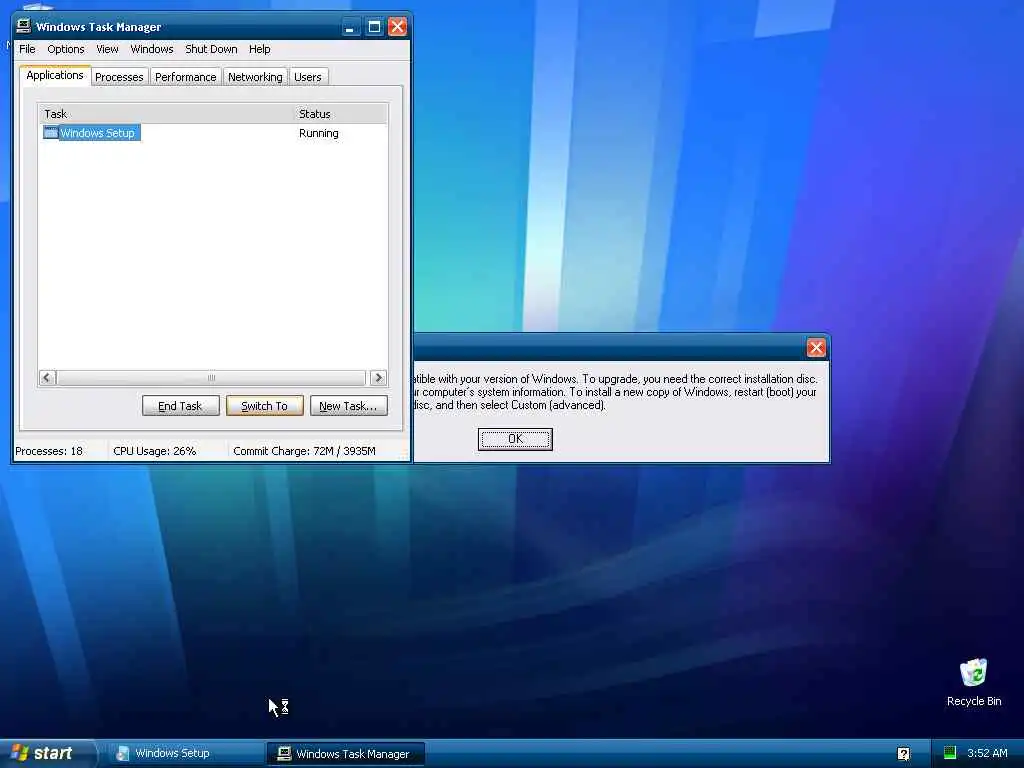Click the Commit Charge status text
Viewport: 1024px width, 768px height.
click(304, 451)
